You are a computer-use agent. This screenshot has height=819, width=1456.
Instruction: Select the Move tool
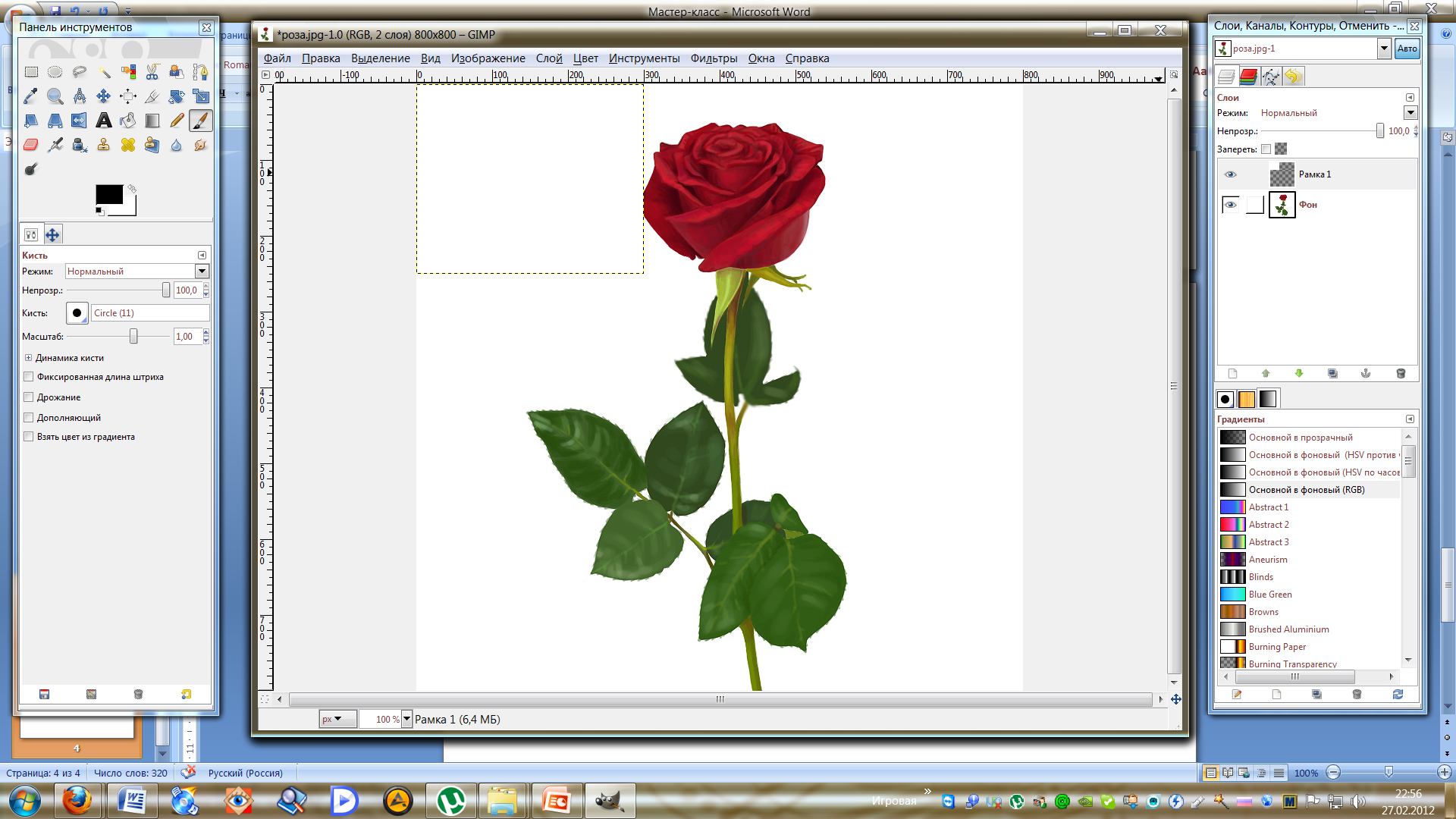click(x=103, y=96)
